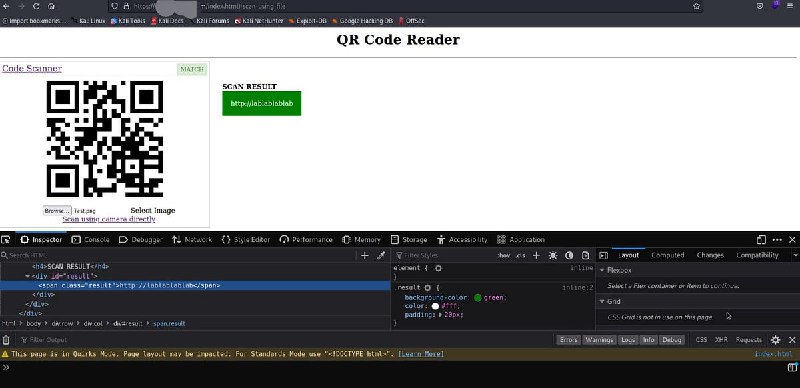Open the Accessibility tab

pos(462,239)
